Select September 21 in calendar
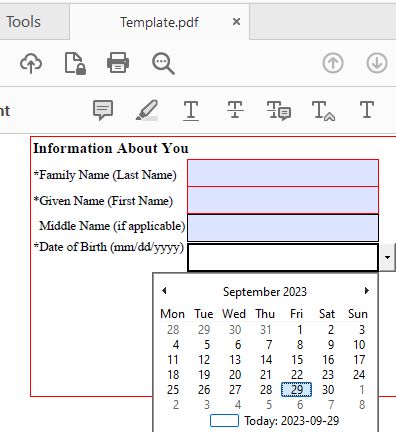Viewport: 396px width, 432px height. tap(266, 375)
